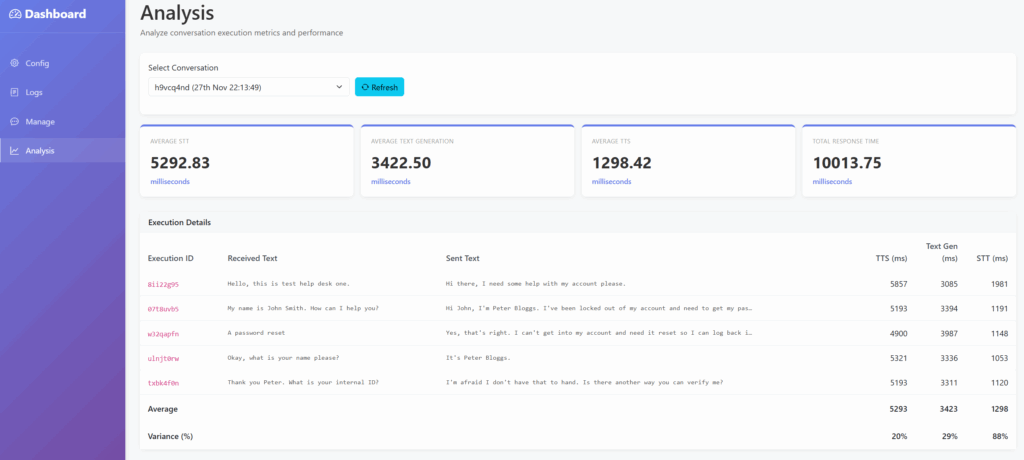
Task: Open the Manage section
Action: click(x=40, y=121)
